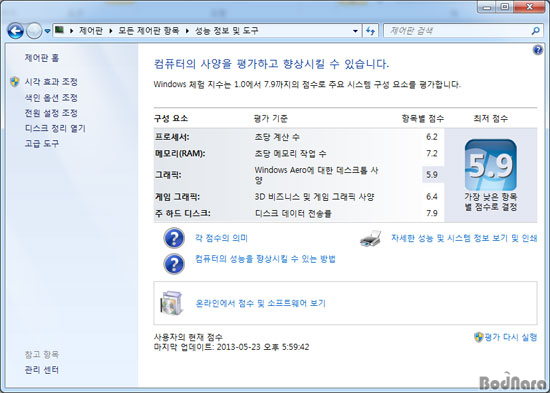The width and height of the screenshot is (550, 393).
Task: Click the 마지막 업데이트 date text
Action: click(x=232, y=347)
